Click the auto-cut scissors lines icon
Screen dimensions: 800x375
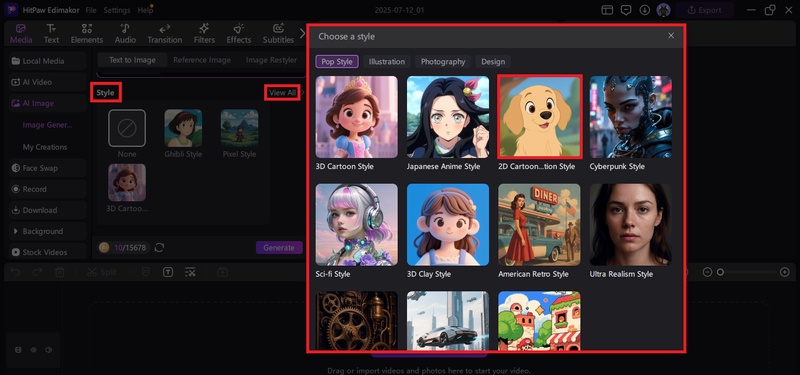pyautogui.click(x=190, y=272)
